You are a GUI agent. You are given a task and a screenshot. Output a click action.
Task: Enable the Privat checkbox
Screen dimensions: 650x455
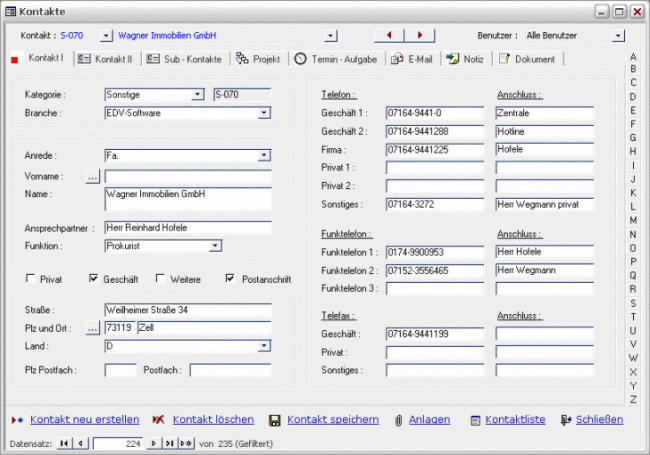31,279
